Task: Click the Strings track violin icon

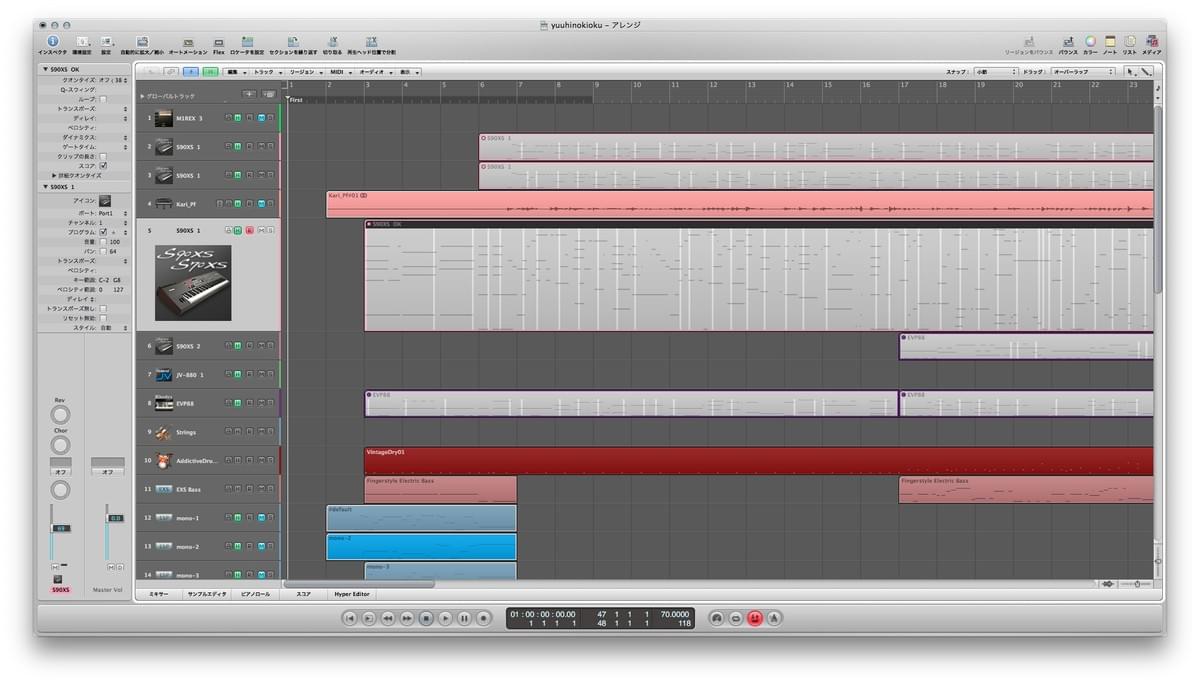Action: click(164, 432)
